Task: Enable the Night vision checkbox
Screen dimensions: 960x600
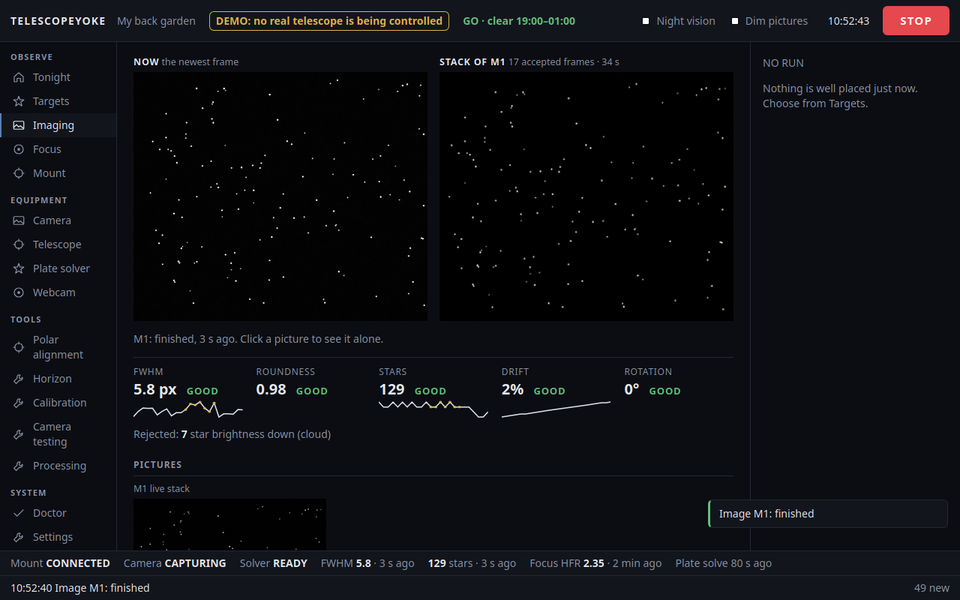Action: click(645, 21)
